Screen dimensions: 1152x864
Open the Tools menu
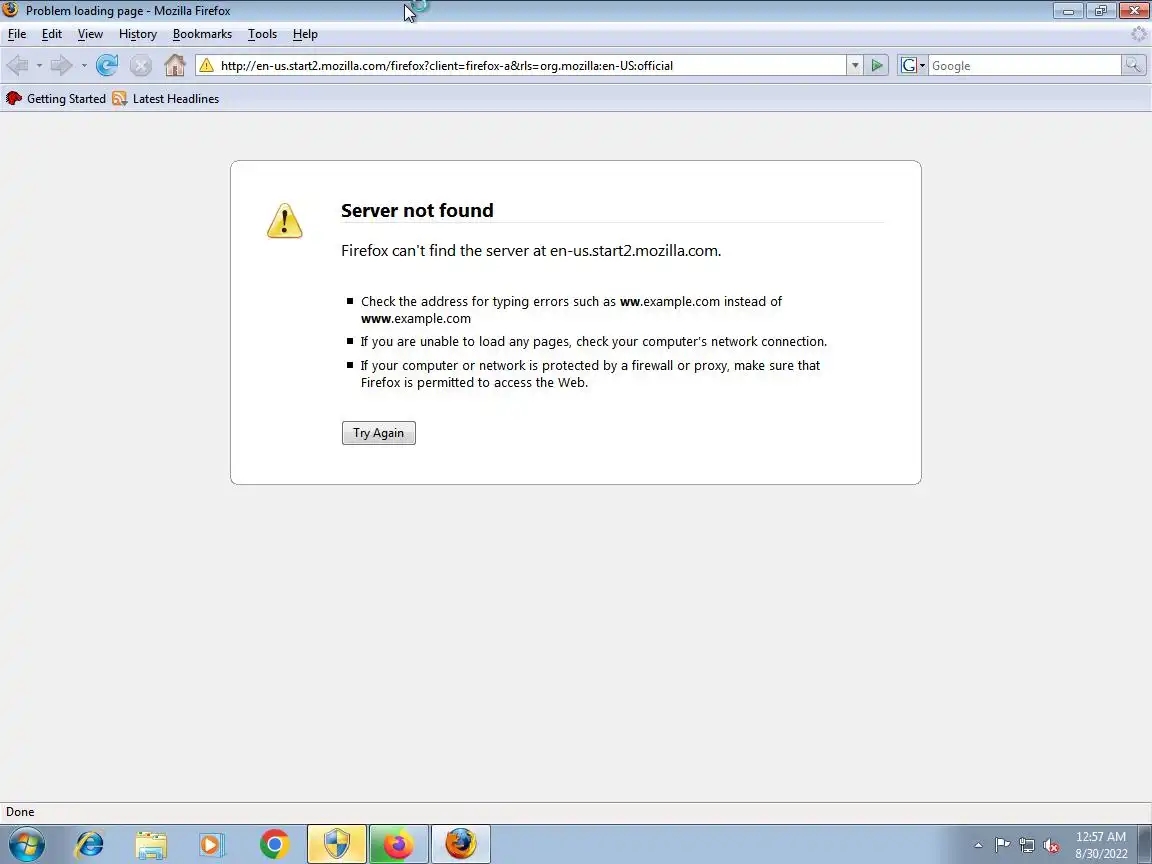[x=262, y=34]
